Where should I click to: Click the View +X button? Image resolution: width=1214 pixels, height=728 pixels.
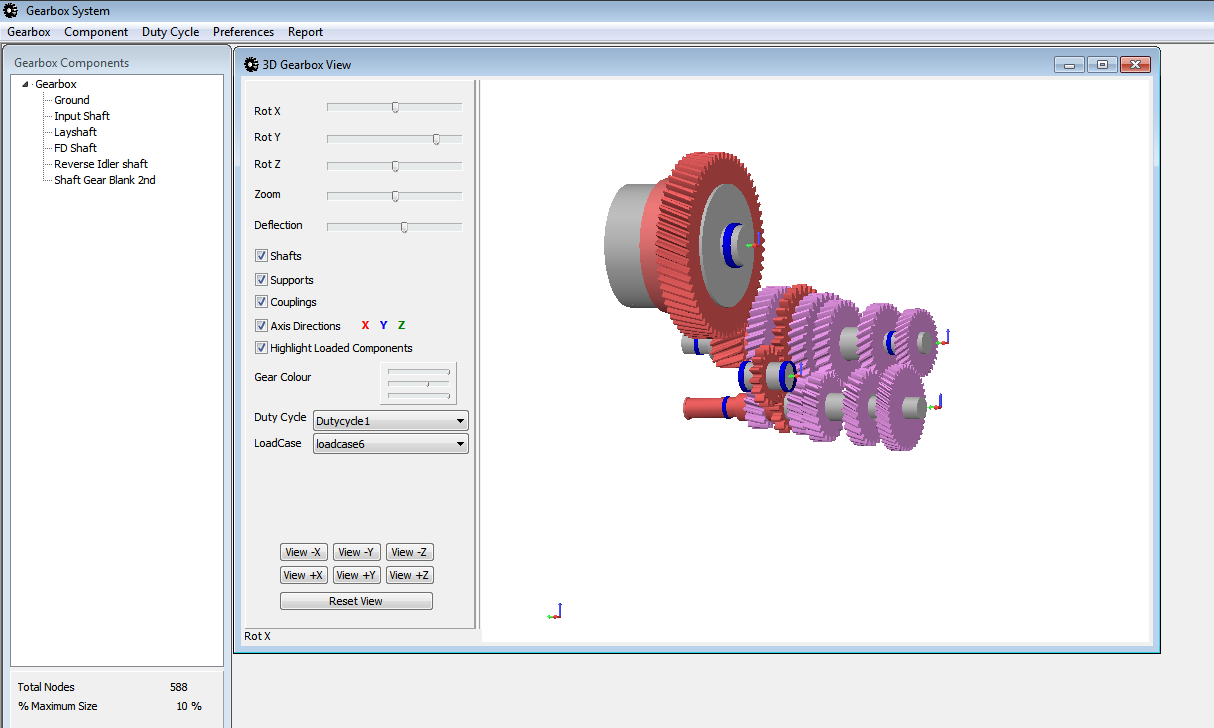303,575
